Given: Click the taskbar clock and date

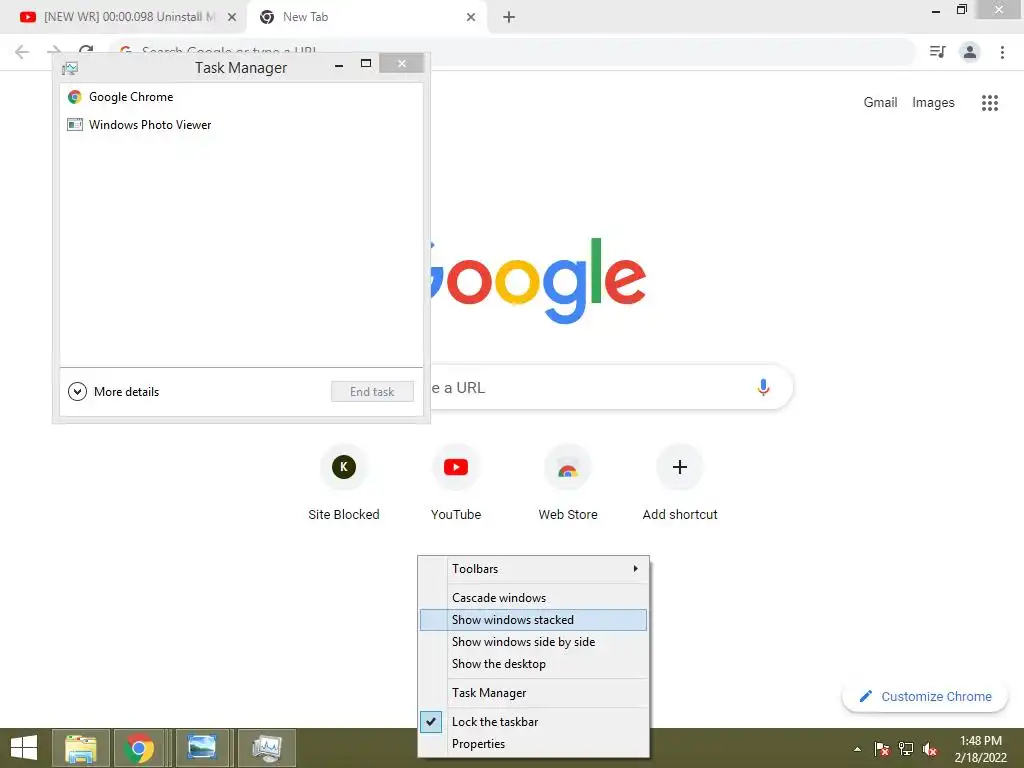Looking at the screenshot, I should point(980,749).
